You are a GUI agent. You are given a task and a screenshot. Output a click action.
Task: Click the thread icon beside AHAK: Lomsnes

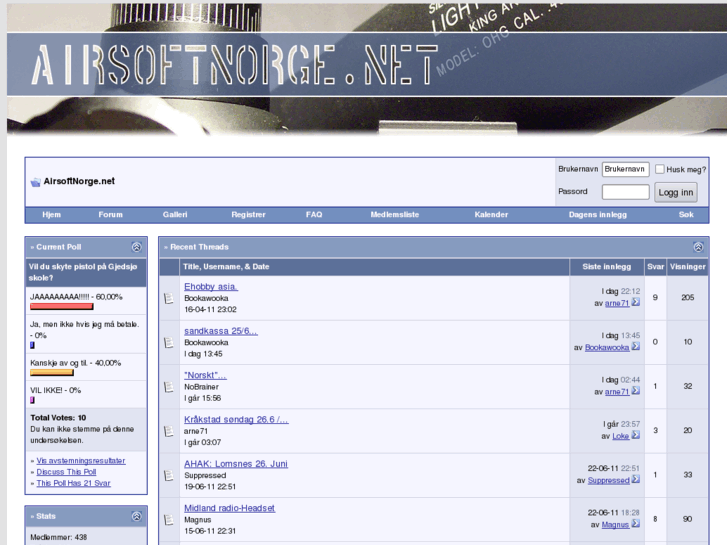(169, 475)
